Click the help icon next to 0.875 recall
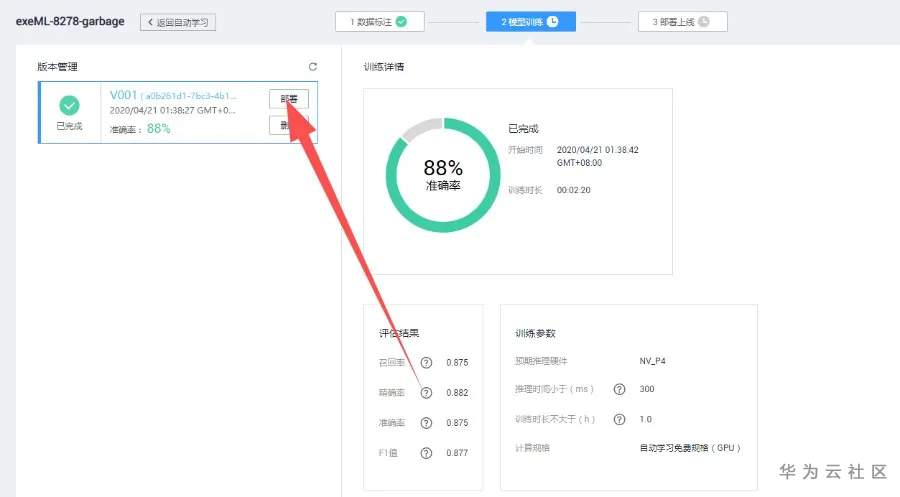The image size is (900, 497). pos(426,363)
